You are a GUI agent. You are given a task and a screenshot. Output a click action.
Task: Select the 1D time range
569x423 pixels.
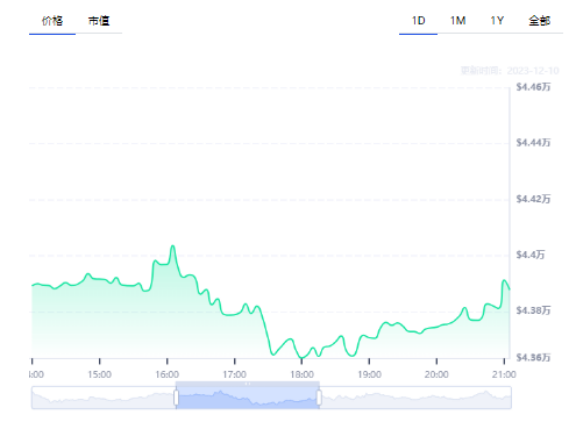pos(418,21)
